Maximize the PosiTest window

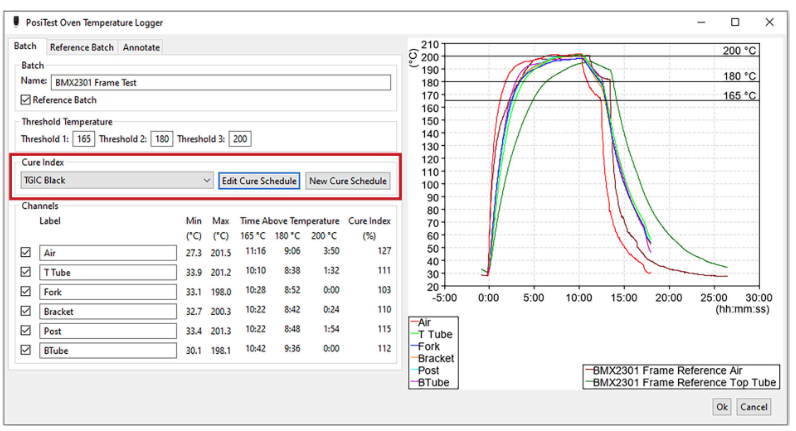click(x=735, y=22)
